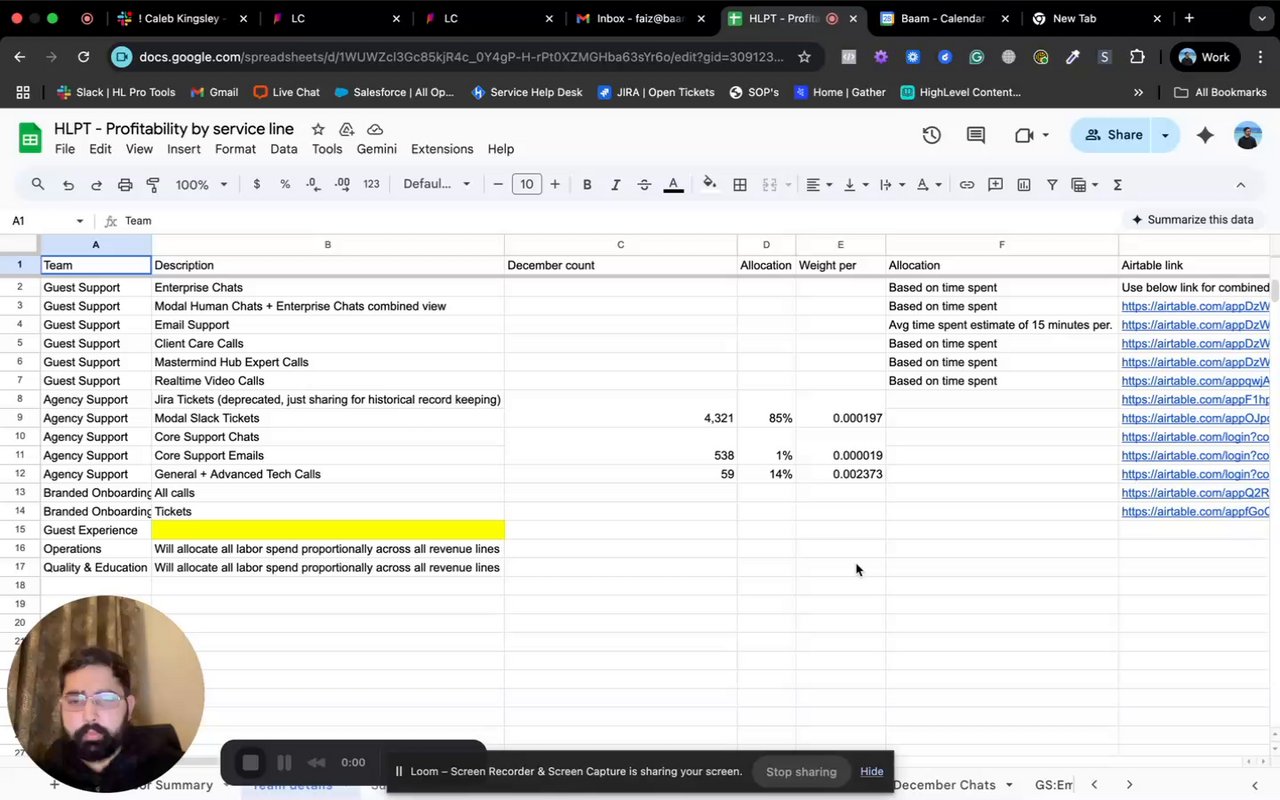Undo the last action
Image resolution: width=1280 pixels, height=800 pixels.
(68, 184)
